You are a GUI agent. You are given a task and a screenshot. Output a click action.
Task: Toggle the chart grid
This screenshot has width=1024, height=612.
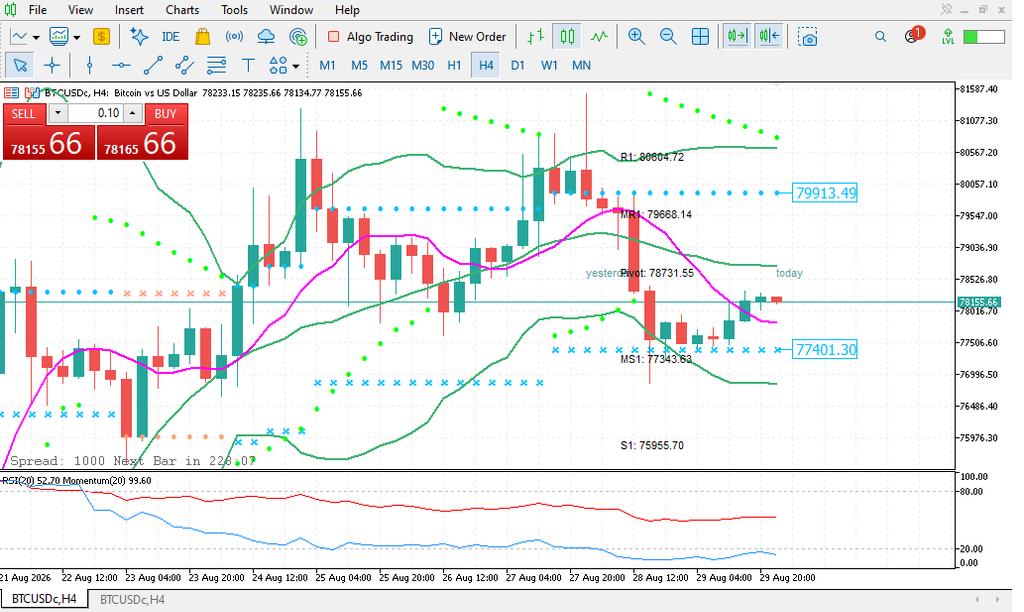click(x=699, y=37)
